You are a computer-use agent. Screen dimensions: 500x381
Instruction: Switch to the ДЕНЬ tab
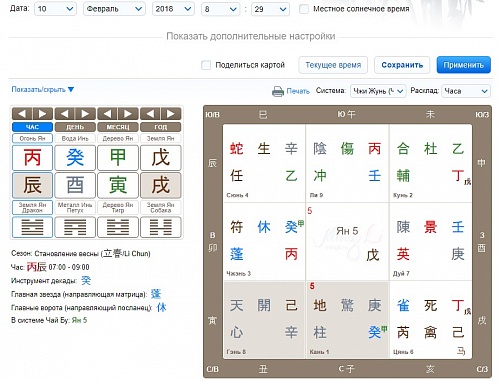[x=75, y=127]
